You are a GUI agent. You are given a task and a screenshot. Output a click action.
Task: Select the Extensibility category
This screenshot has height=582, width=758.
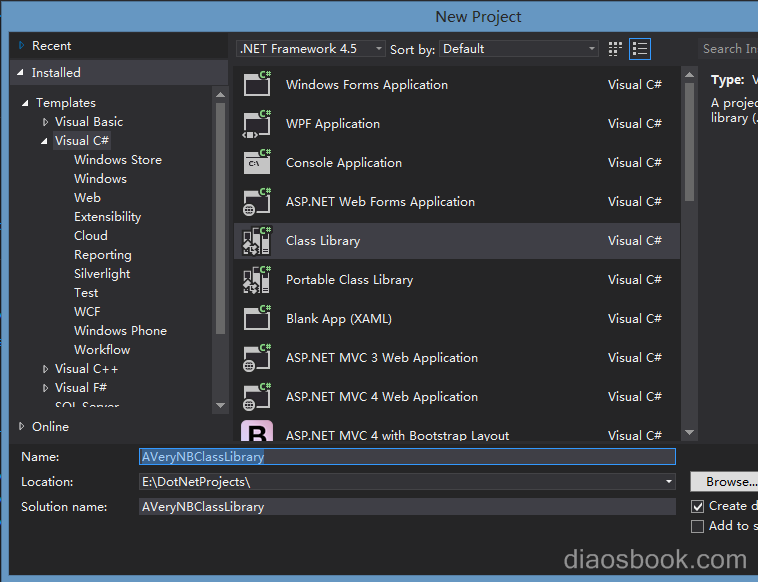point(107,217)
